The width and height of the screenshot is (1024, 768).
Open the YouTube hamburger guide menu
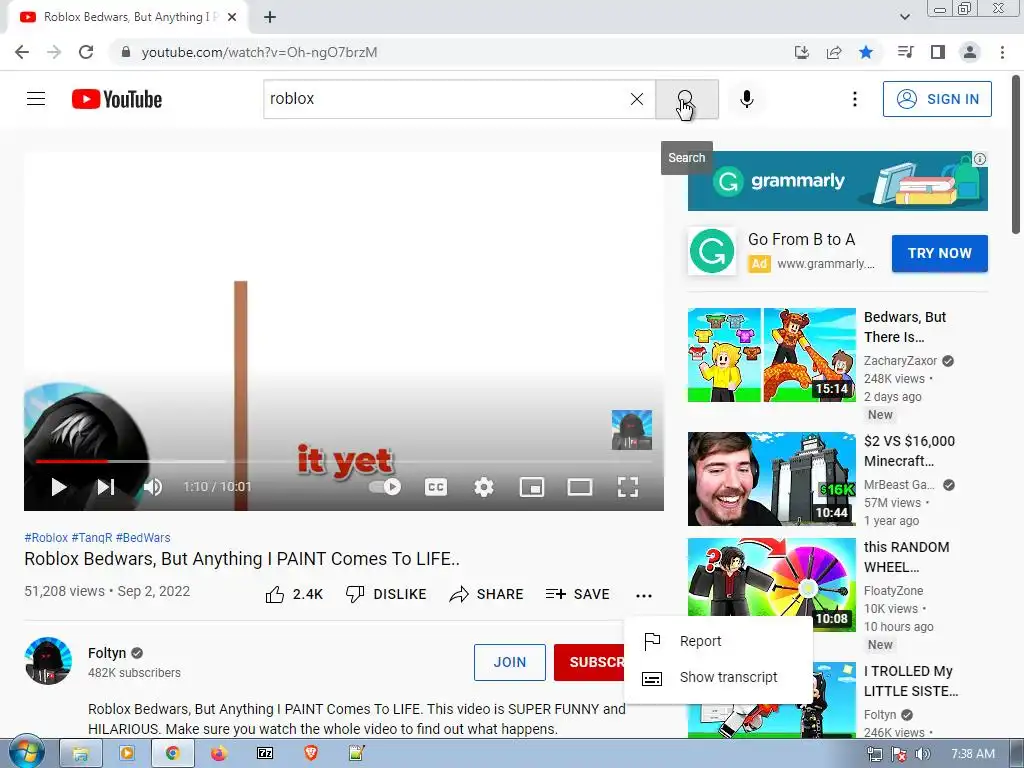36,99
